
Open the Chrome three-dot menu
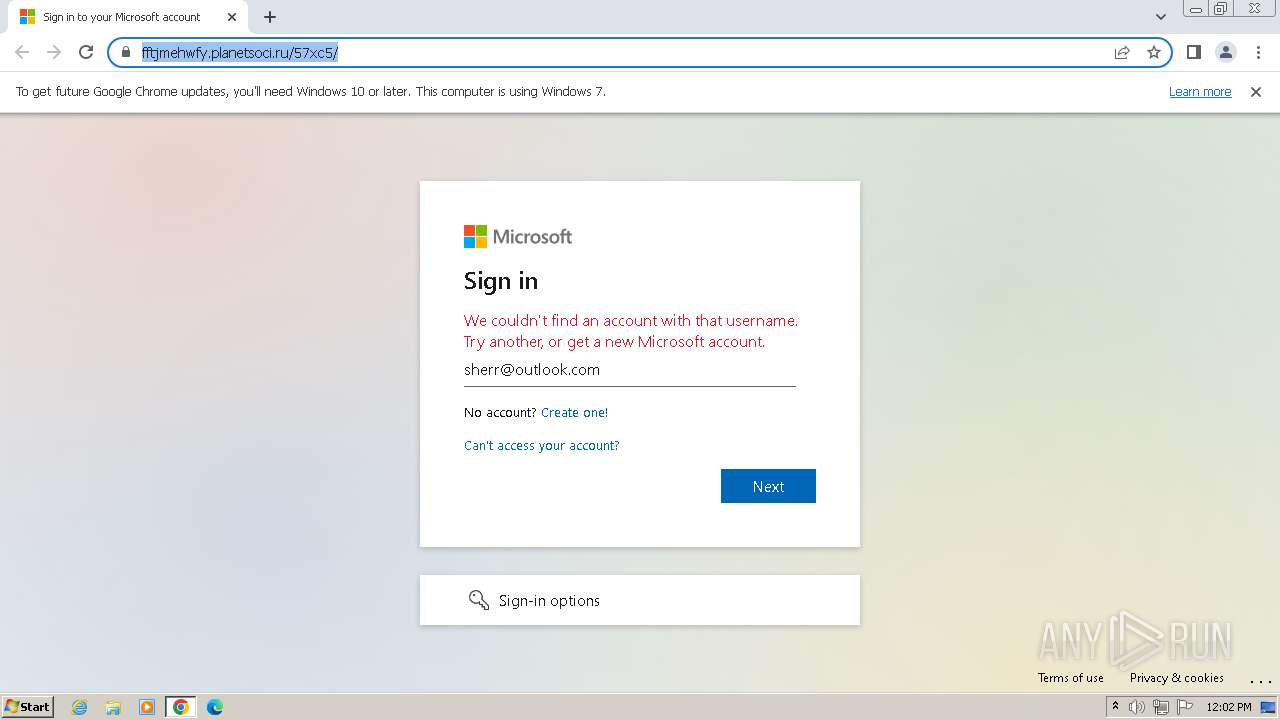click(x=1257, y=52)
